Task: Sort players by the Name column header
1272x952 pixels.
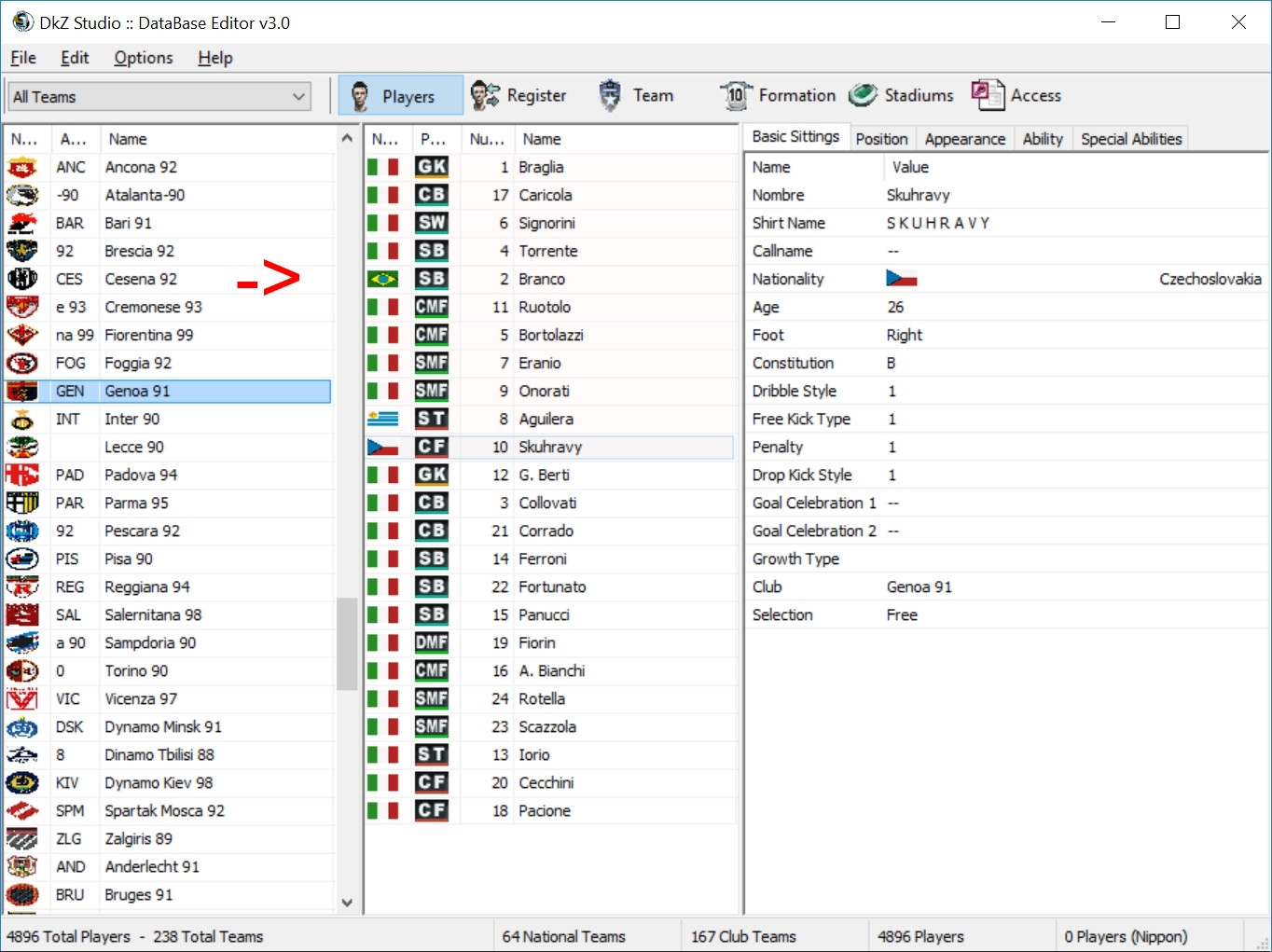Action: pos(625,139)
